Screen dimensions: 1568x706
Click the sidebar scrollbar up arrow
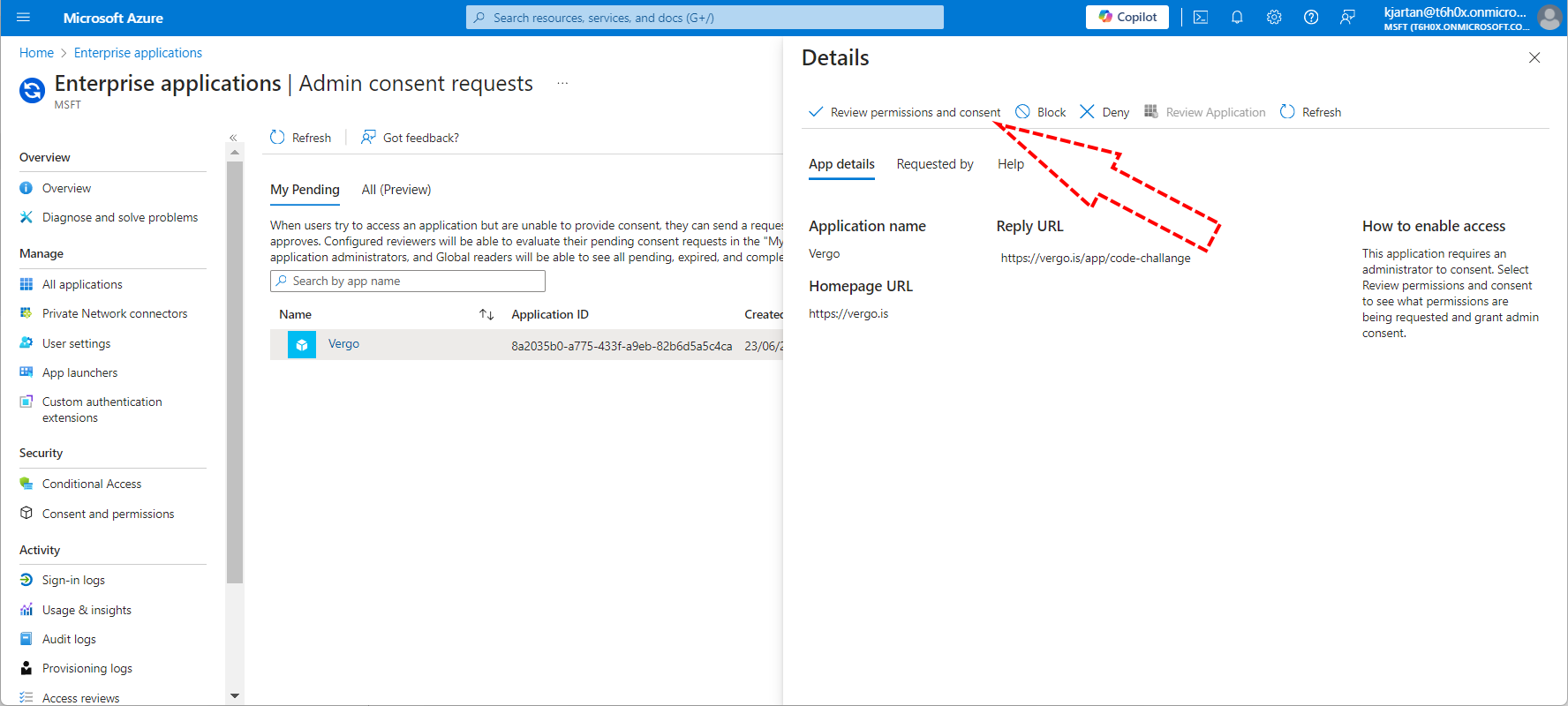[x=234, y=153]
